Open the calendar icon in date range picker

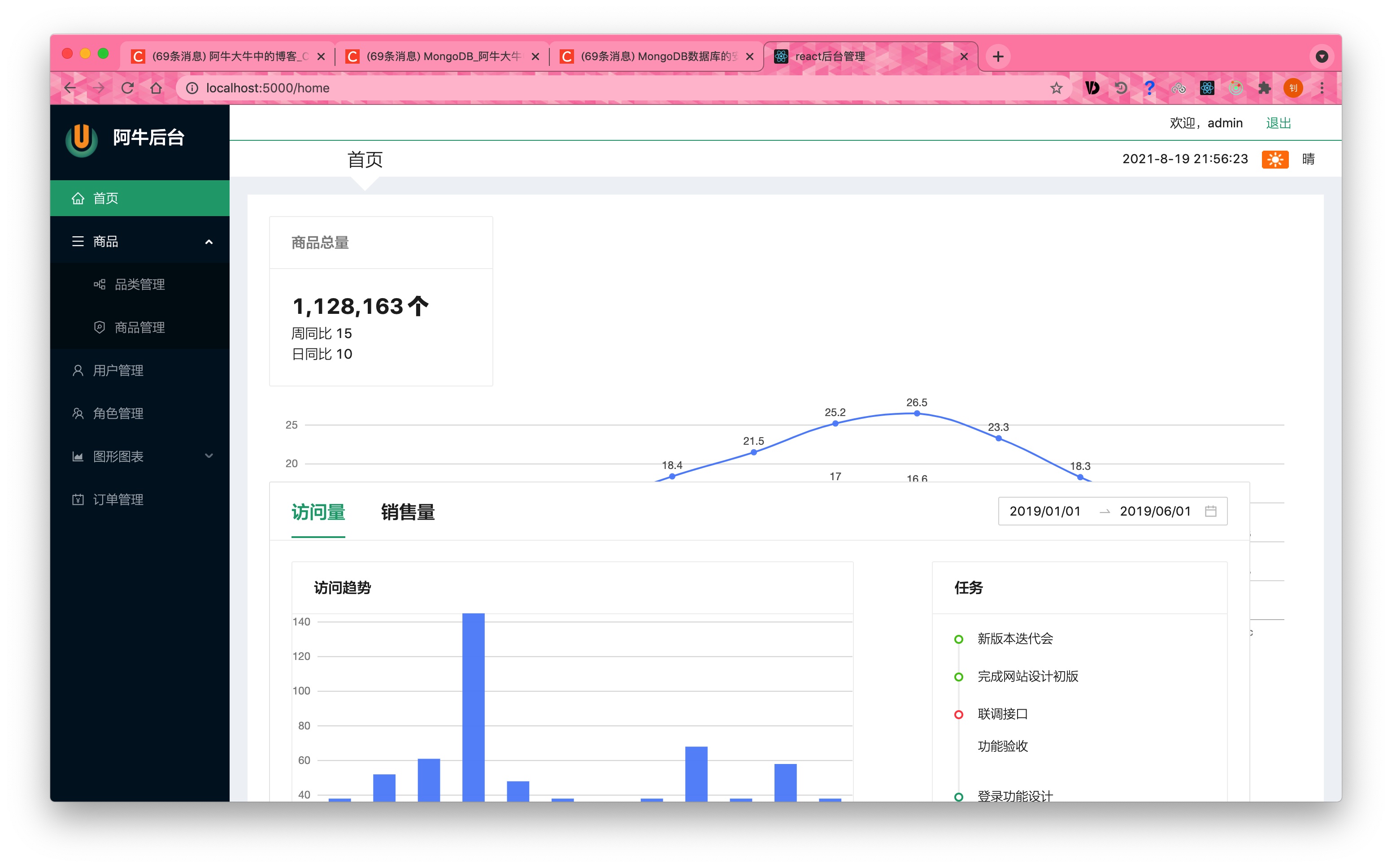1211,511
